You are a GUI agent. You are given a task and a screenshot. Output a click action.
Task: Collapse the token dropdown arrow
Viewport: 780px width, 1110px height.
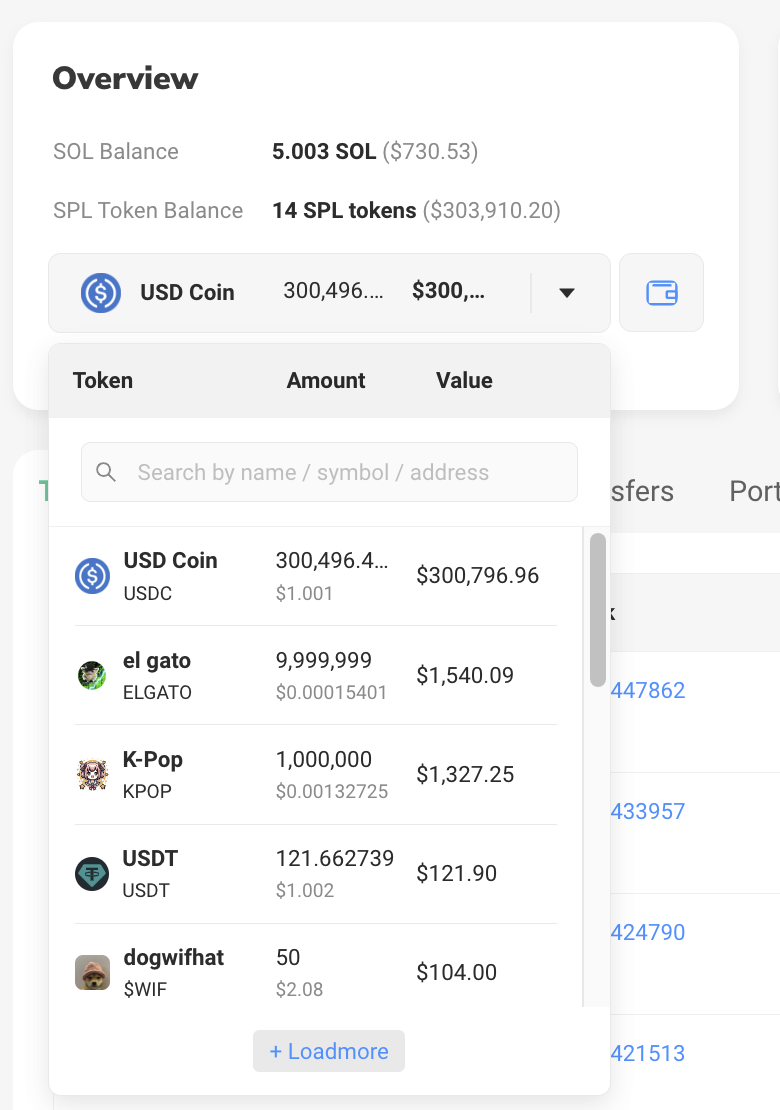(x=566, y=292)
